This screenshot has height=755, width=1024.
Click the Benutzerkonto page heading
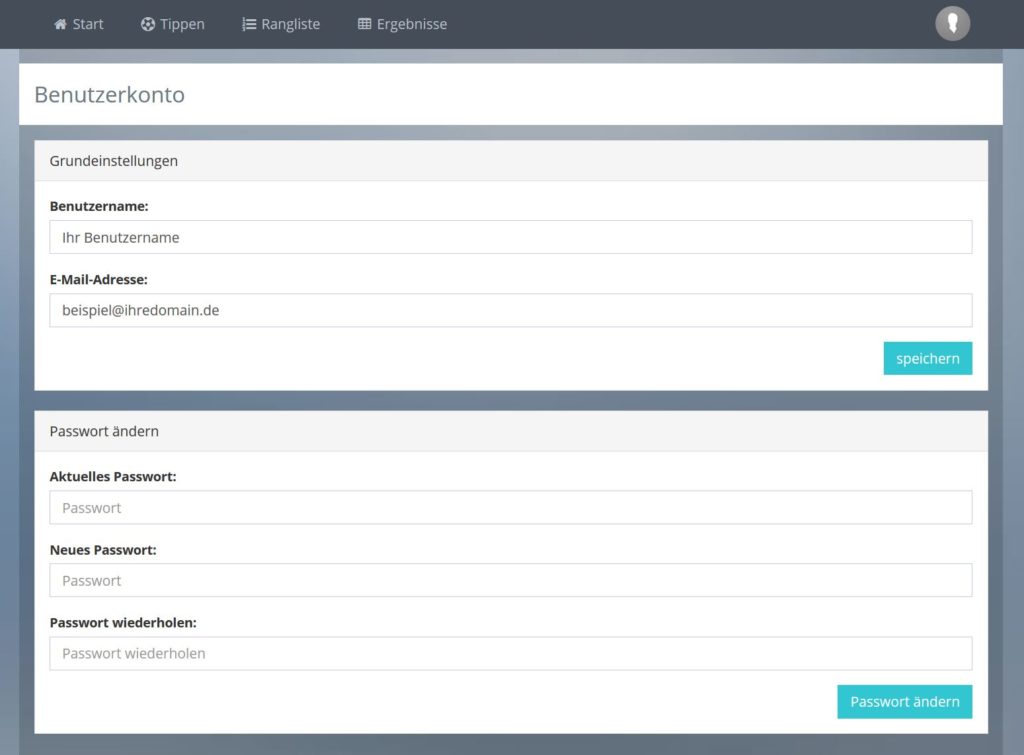(109, 95)
